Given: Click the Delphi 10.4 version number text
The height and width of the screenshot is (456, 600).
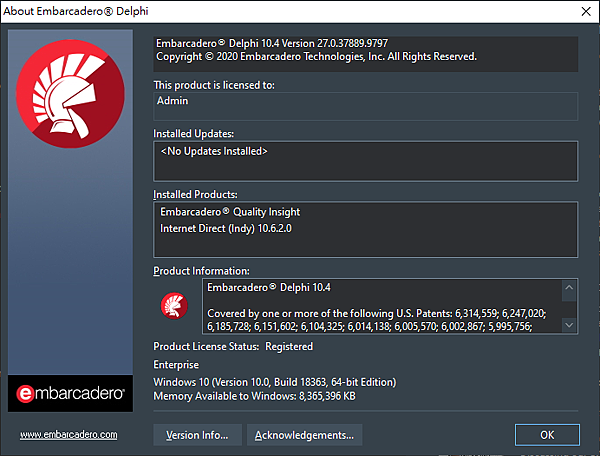Looking at the screenshot, I should click(272, 43).
